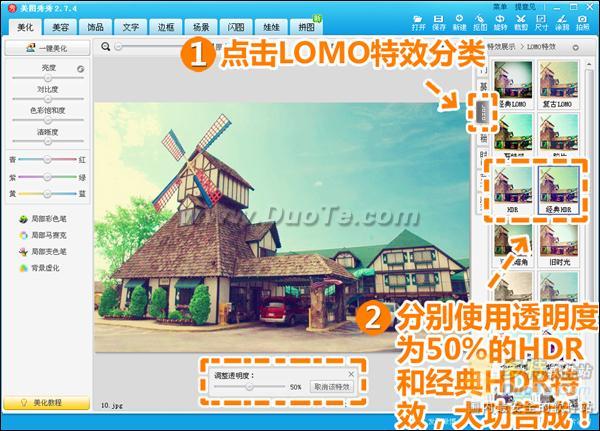Image resolution: width=600 pixels, height=431 pixels.
Task: Open the 拼图 (Collage) tab
Action: tap(311, 28)
